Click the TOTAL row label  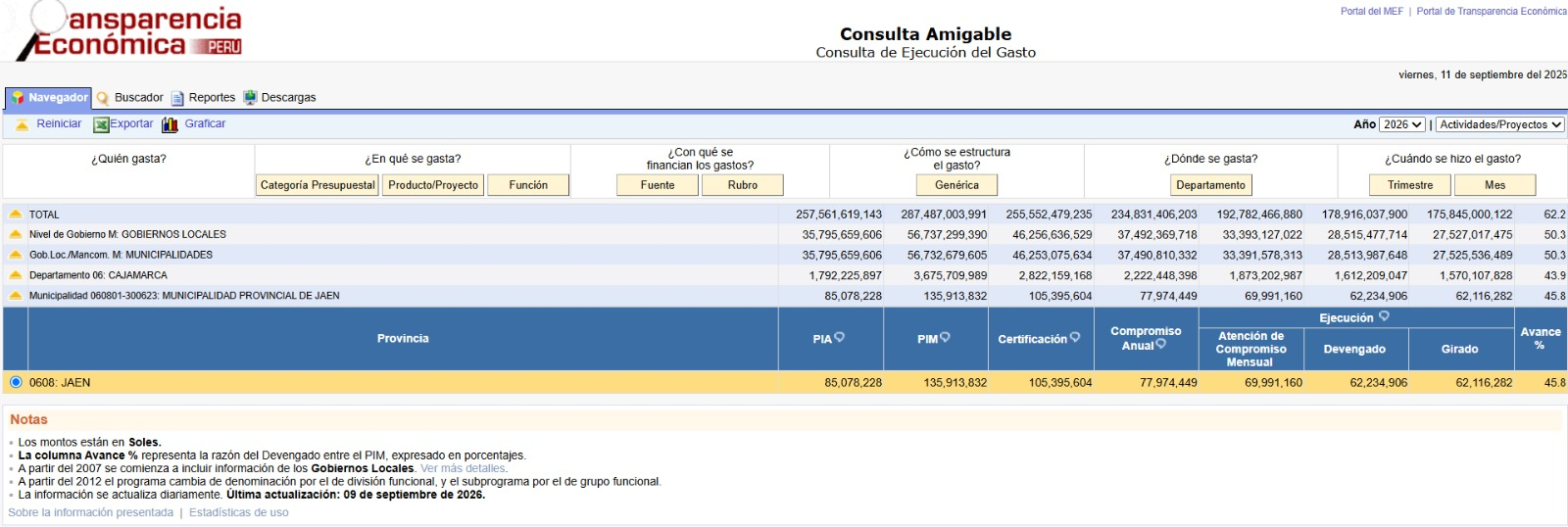(x=44, y=215)
